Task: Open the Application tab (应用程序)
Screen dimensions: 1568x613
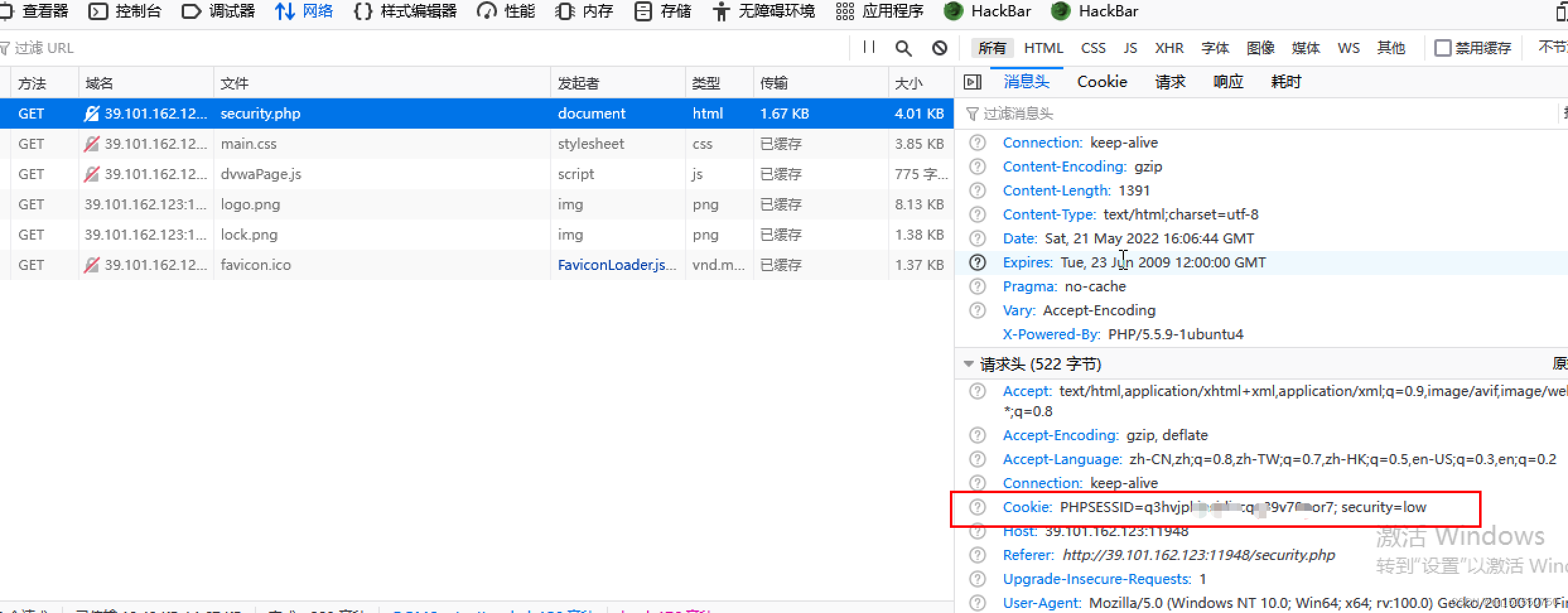Action: click(x=879, y=11)
